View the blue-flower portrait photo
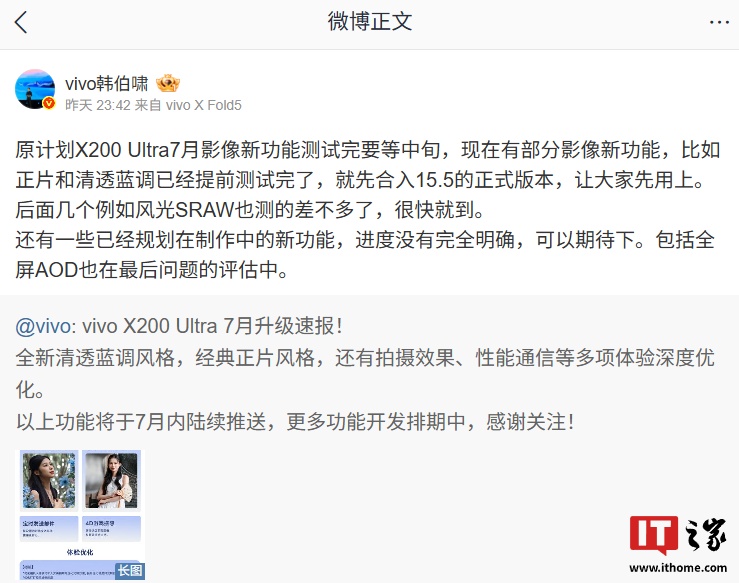The width and height of the screenshot is (739, 583). (x=49, y=480)
